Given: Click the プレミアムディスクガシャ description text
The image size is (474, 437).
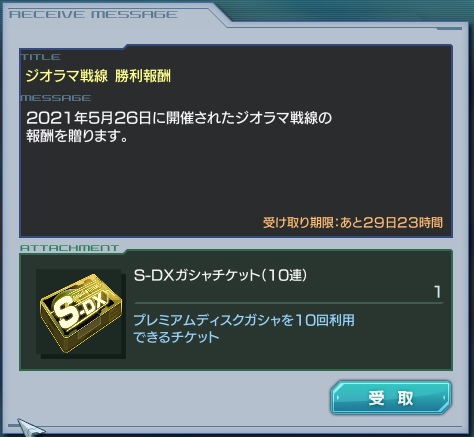Looking at the screenshot, I should (244, 320).
